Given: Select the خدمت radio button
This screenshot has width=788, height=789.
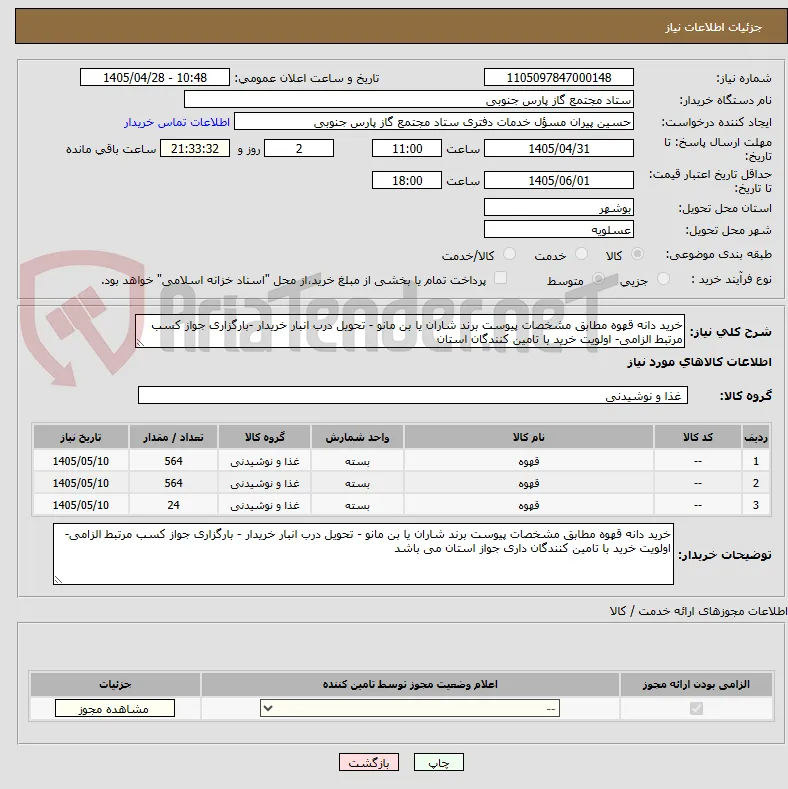Looking at the screenshot, I should coord(581,254).
